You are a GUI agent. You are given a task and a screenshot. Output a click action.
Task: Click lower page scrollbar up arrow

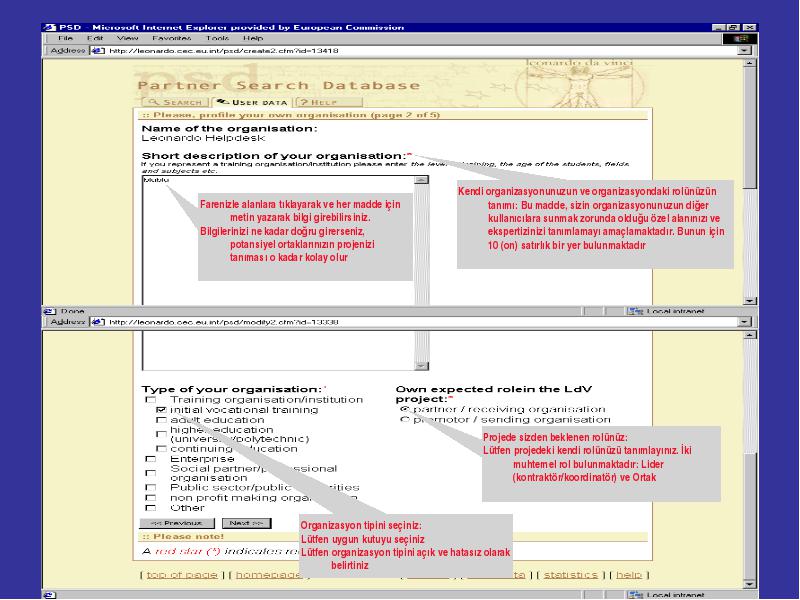pos(749,335)
